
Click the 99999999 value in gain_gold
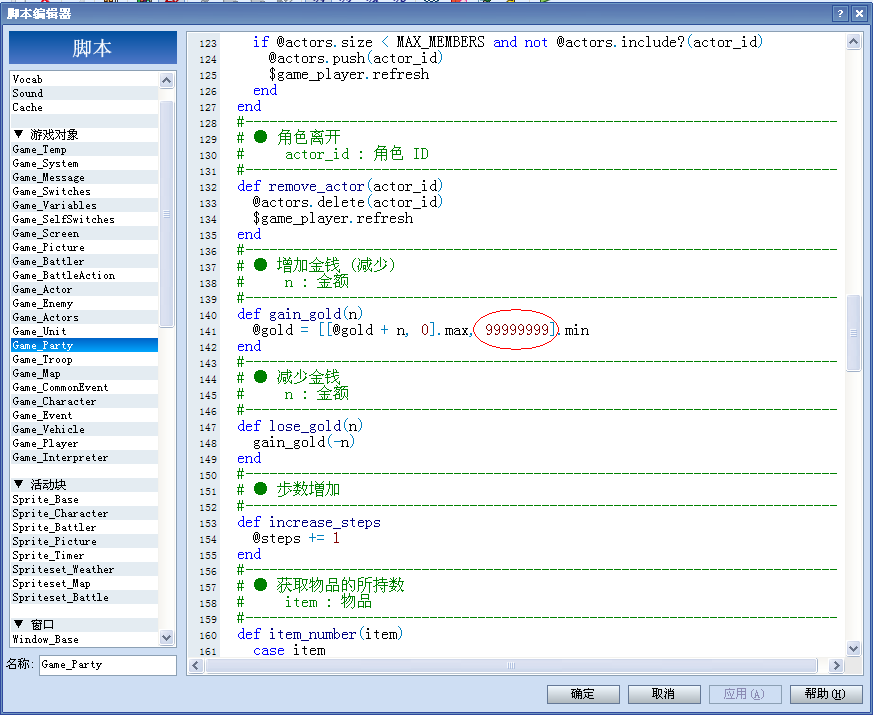517,330
